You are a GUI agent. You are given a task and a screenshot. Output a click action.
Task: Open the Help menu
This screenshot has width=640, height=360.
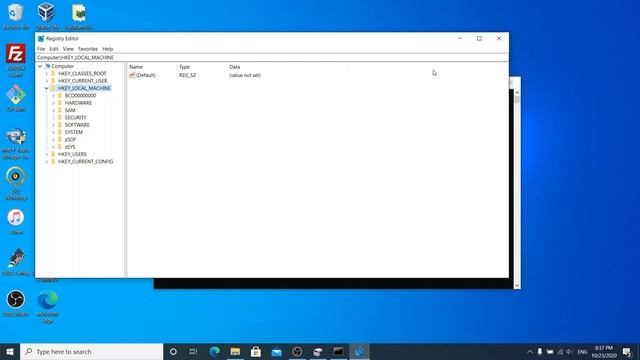point(108,49)
